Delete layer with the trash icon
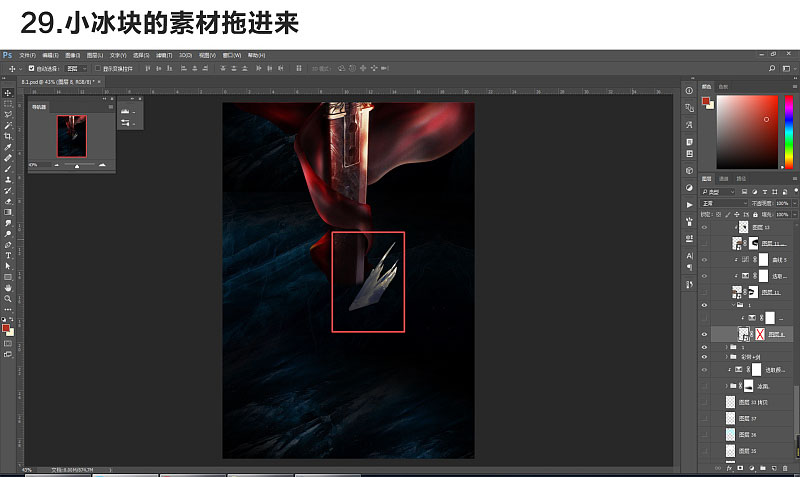Screen dimensions: 800x477 [785, 468]
